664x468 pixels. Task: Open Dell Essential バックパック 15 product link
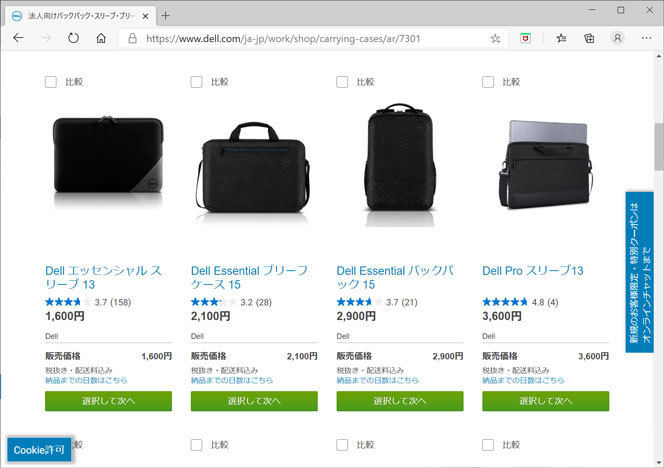click(396, 277)
